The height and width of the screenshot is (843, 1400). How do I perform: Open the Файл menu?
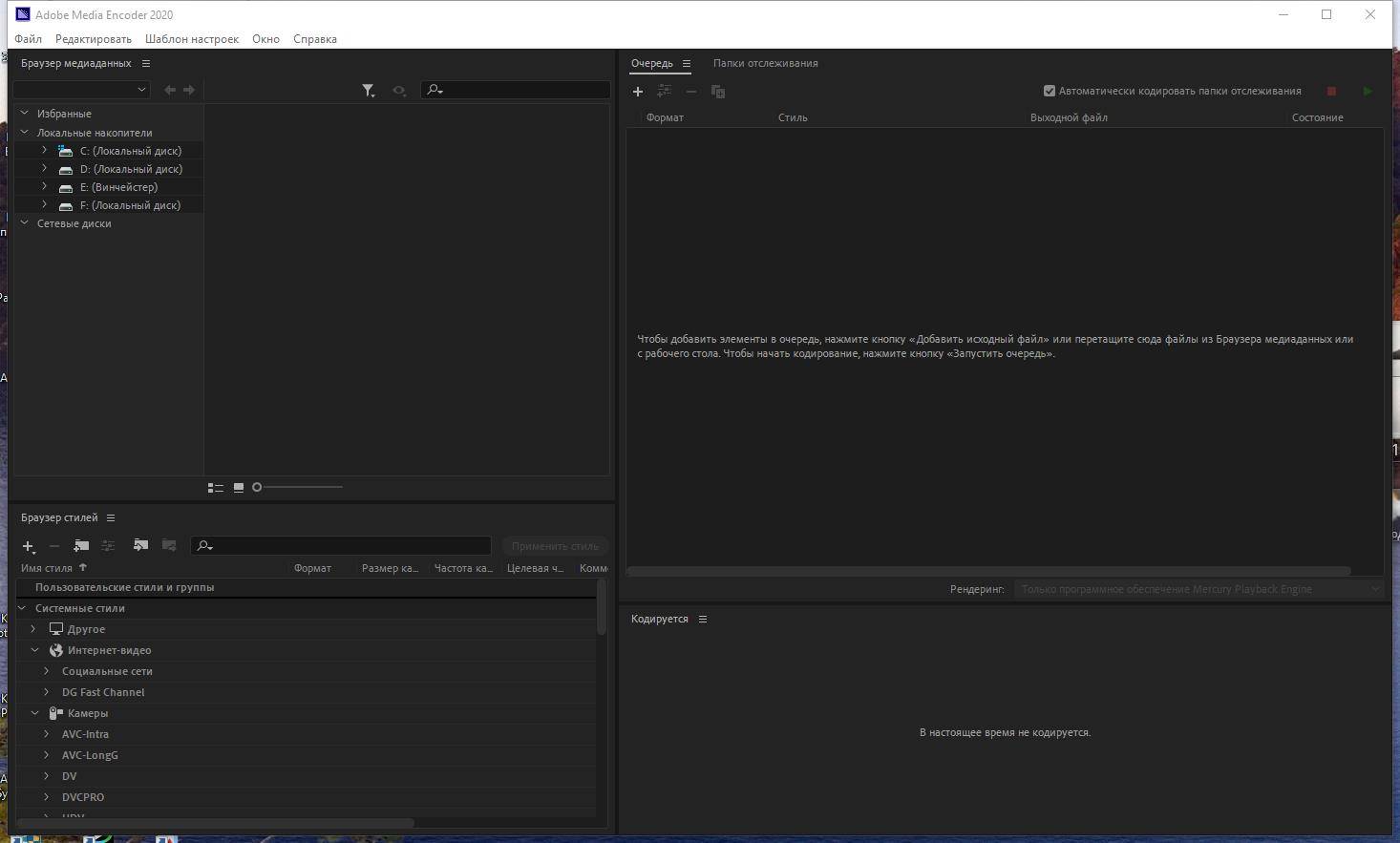point(28,39)
